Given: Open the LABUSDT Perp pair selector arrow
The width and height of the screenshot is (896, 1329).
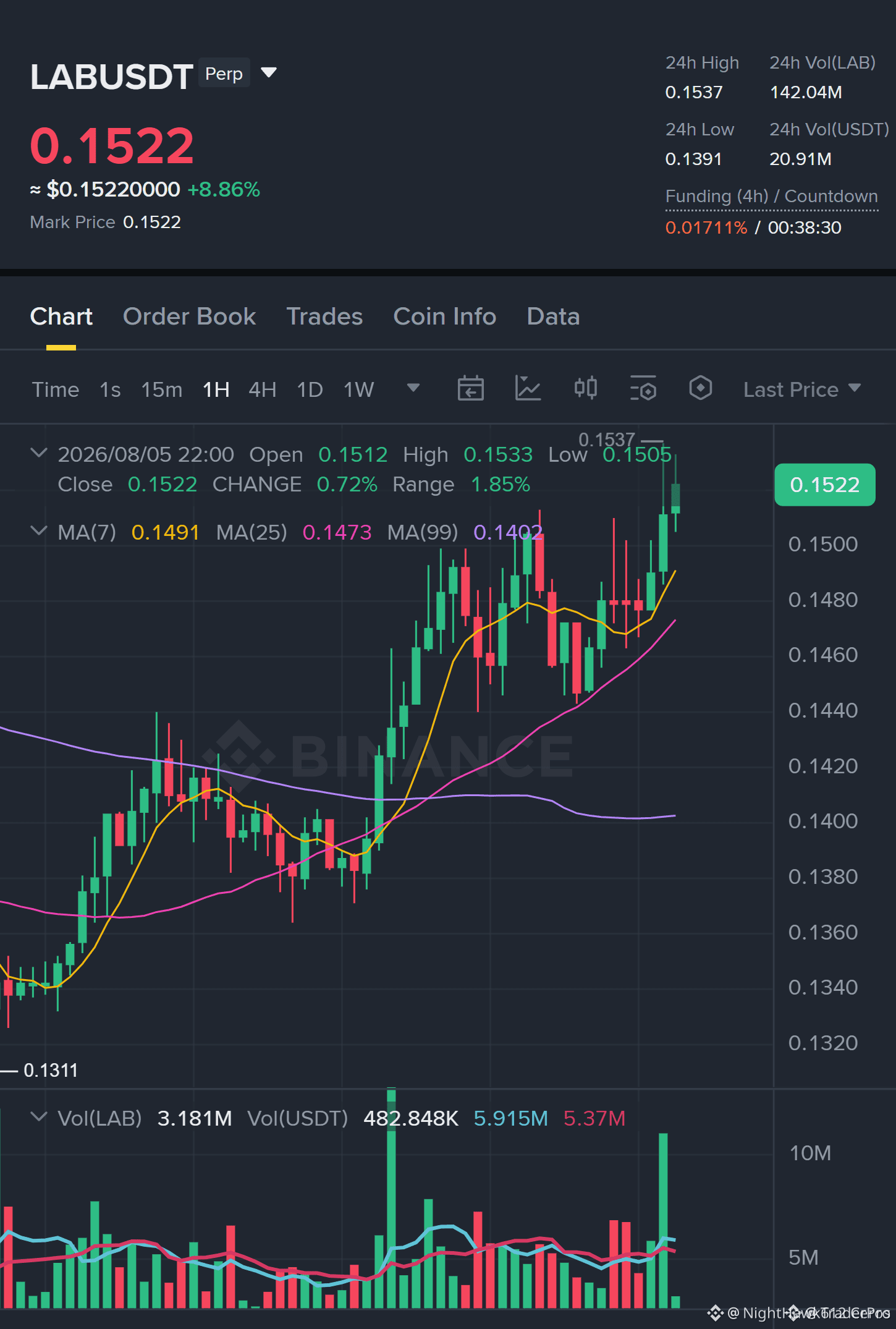Looking at the screenshot, I should pyautogui.click(x=269, y=73).
